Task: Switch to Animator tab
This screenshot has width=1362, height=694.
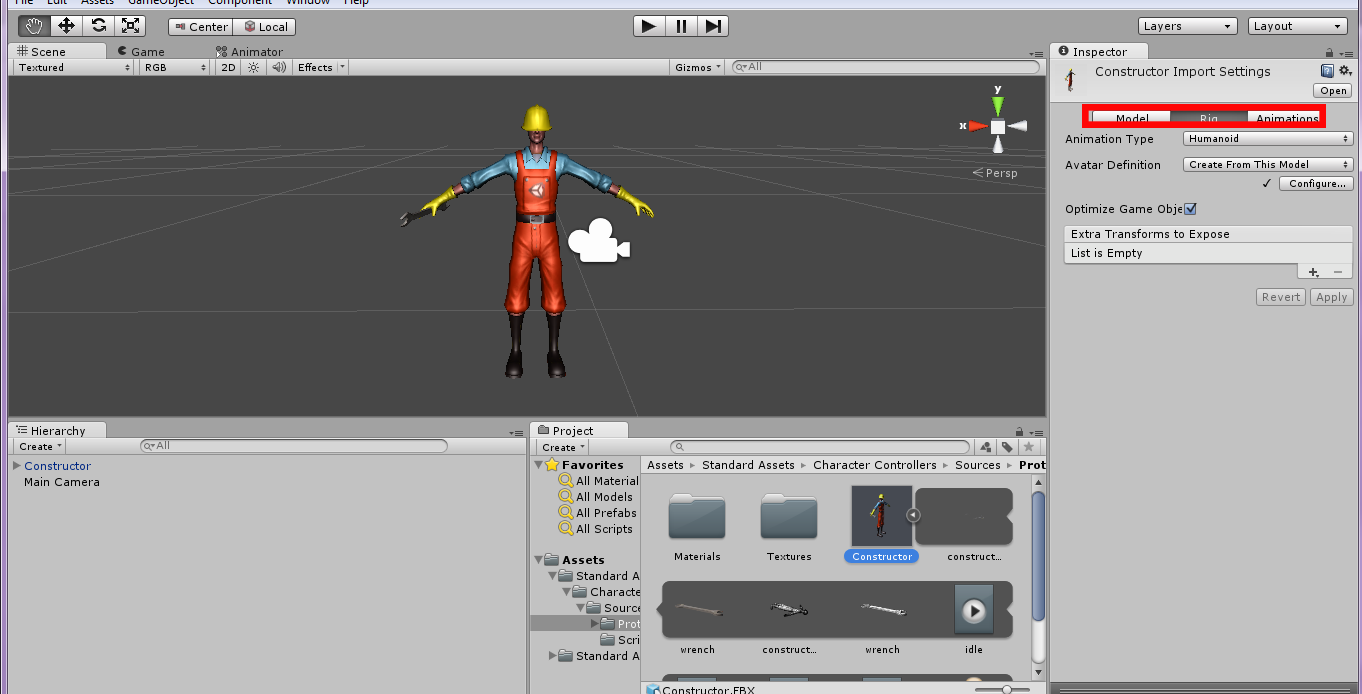Action: click(250, 52)
